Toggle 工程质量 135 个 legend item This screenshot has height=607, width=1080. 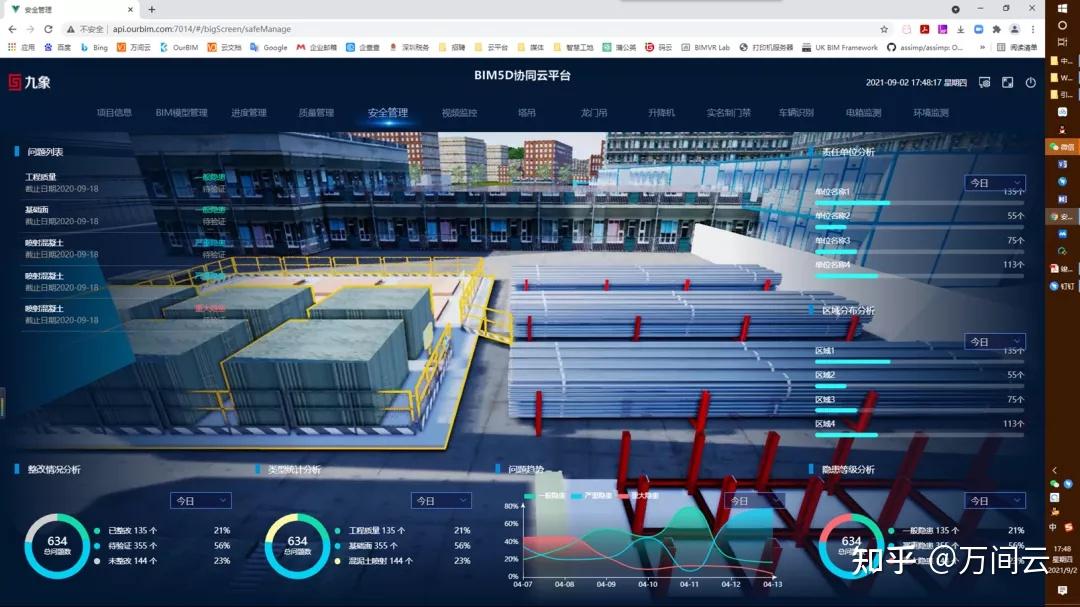point(371,531)
